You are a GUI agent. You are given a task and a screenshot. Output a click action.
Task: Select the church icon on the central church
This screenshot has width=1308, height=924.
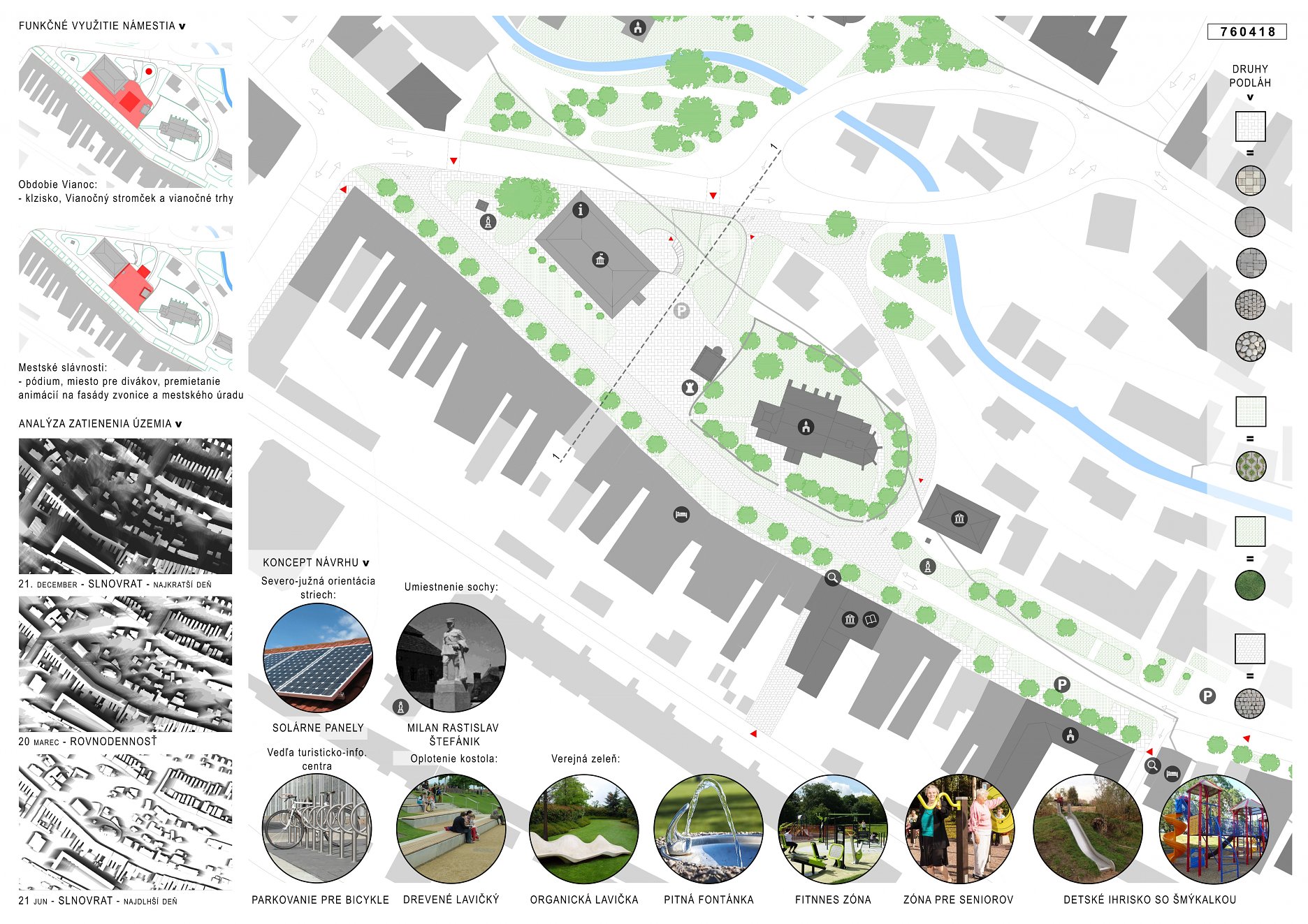tap(806, 427)
